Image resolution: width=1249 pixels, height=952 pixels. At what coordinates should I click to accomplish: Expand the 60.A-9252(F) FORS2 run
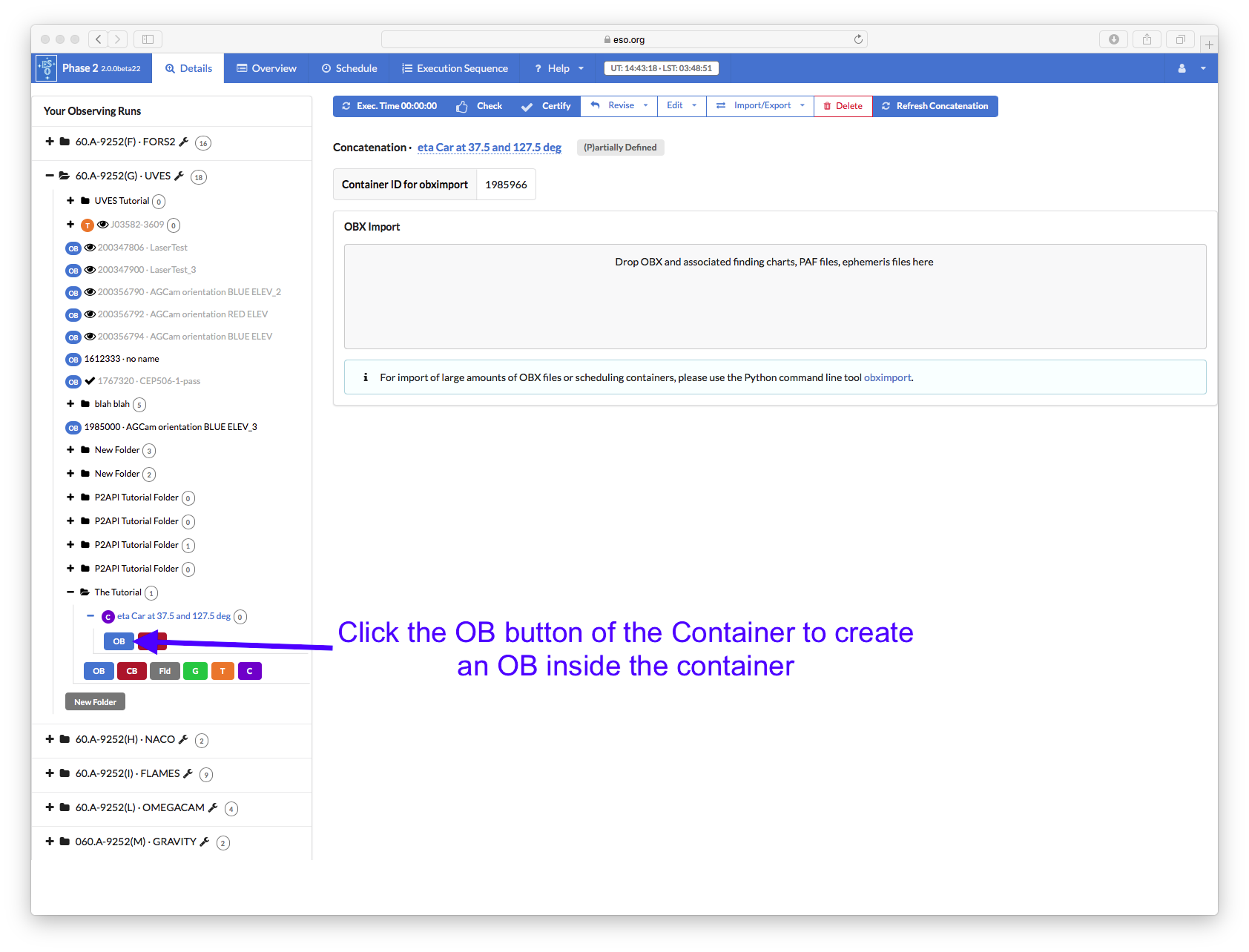tap(50, 142)
